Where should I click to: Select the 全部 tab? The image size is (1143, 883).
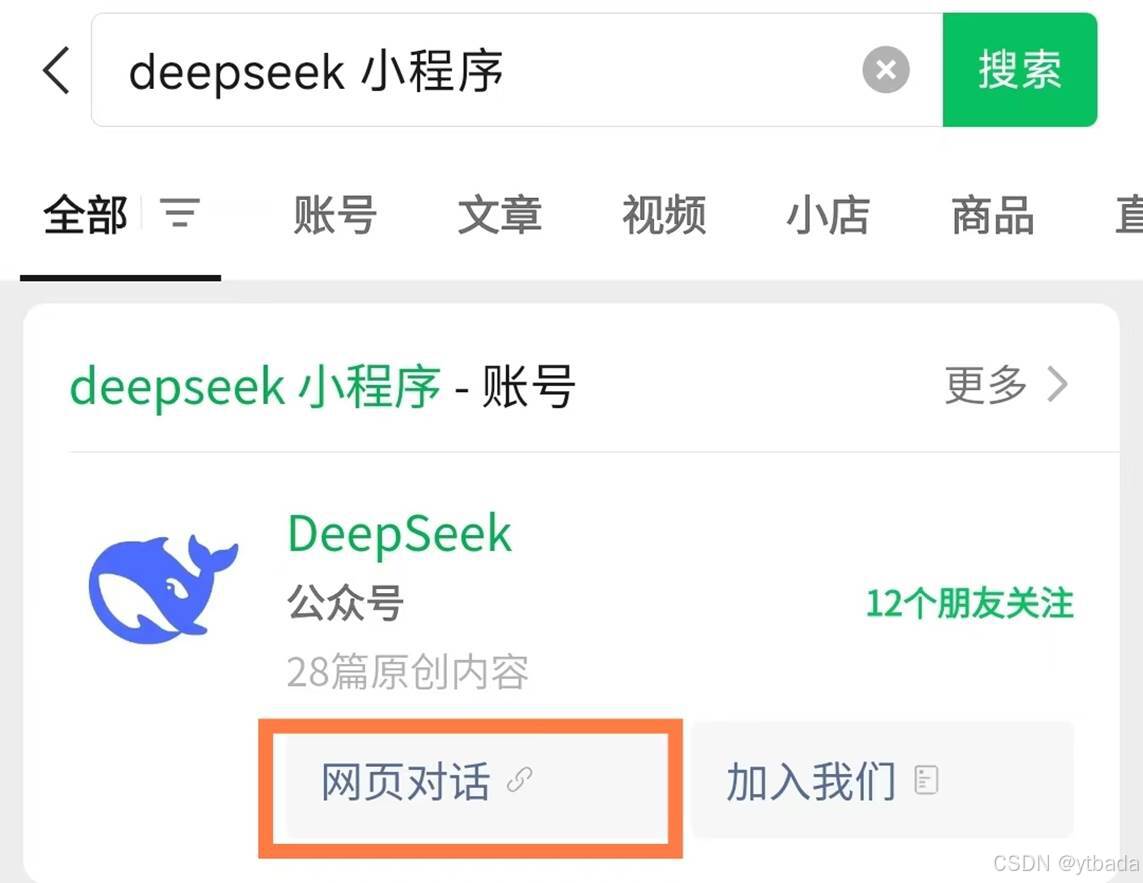click(x=85, y=215)
